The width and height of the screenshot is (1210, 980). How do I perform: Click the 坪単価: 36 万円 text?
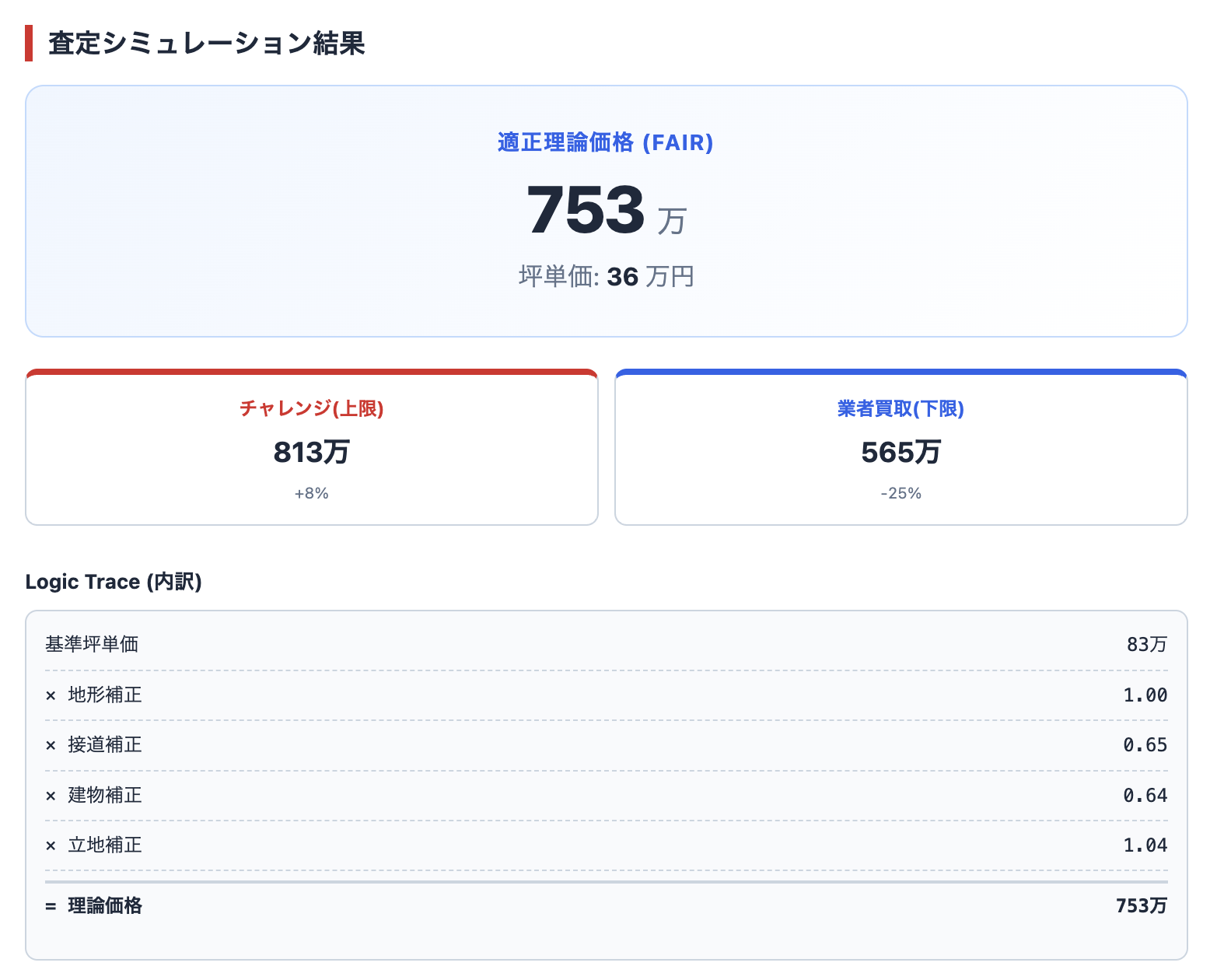(x=605, y=277)
